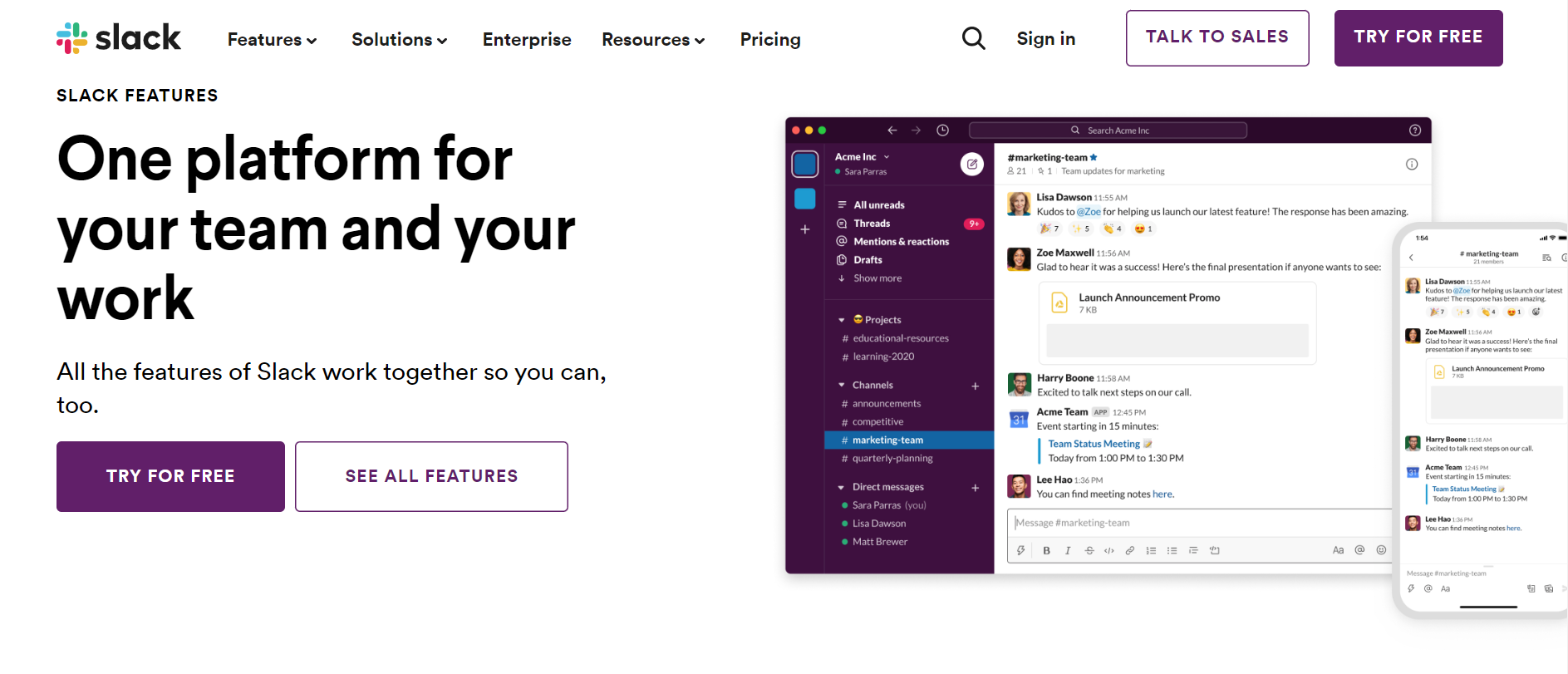Collapse the Projects section
Viewport: 1568px width, 674px height.
click(x=842, y=319)
